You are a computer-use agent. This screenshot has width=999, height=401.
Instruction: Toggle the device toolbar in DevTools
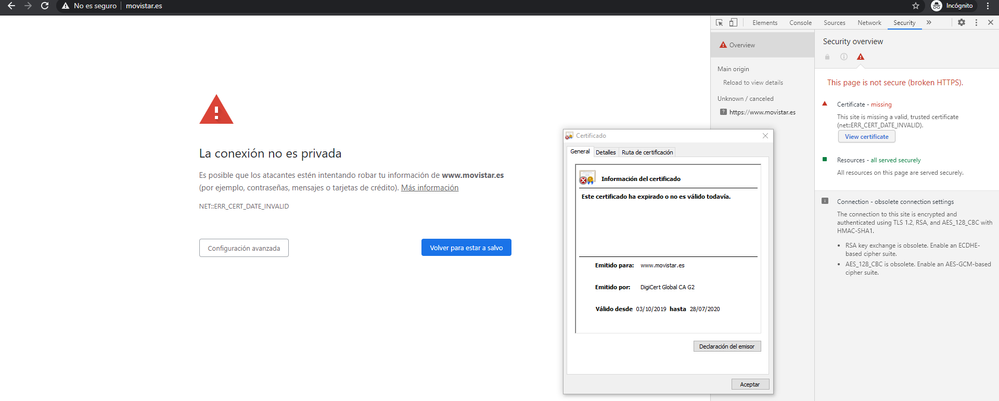733,22
